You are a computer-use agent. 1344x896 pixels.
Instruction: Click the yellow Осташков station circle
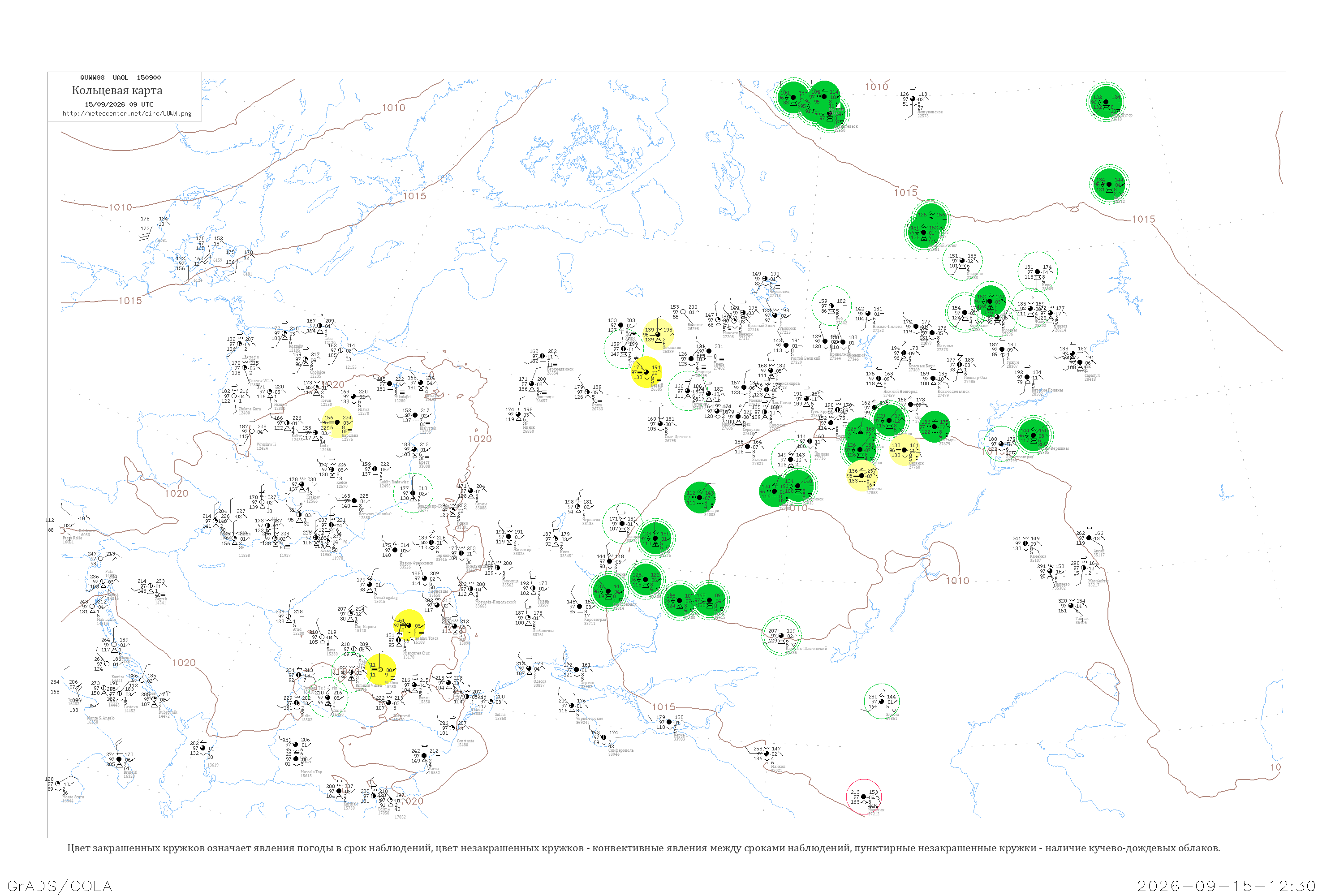pos(658,334)
